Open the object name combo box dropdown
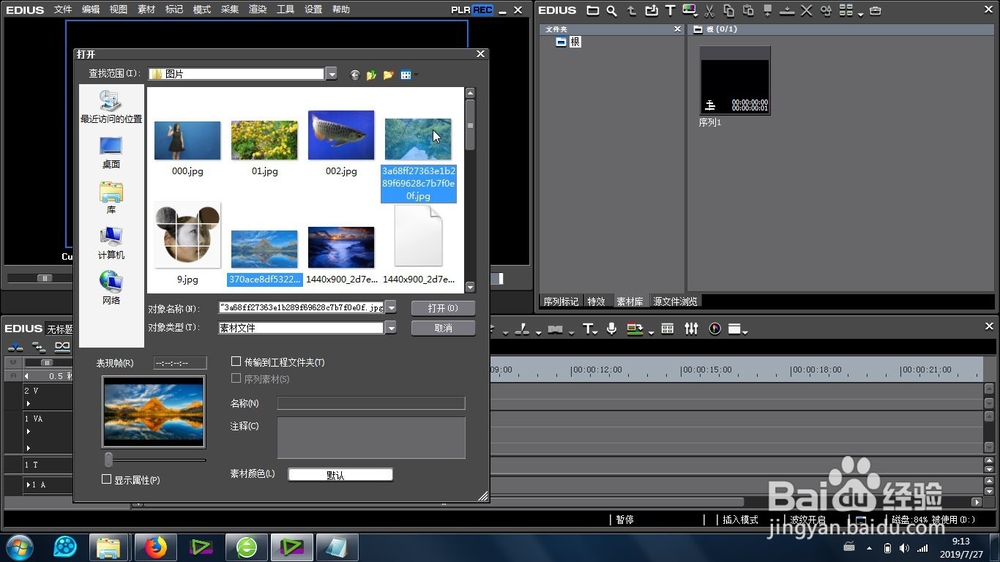 point(391,307)
